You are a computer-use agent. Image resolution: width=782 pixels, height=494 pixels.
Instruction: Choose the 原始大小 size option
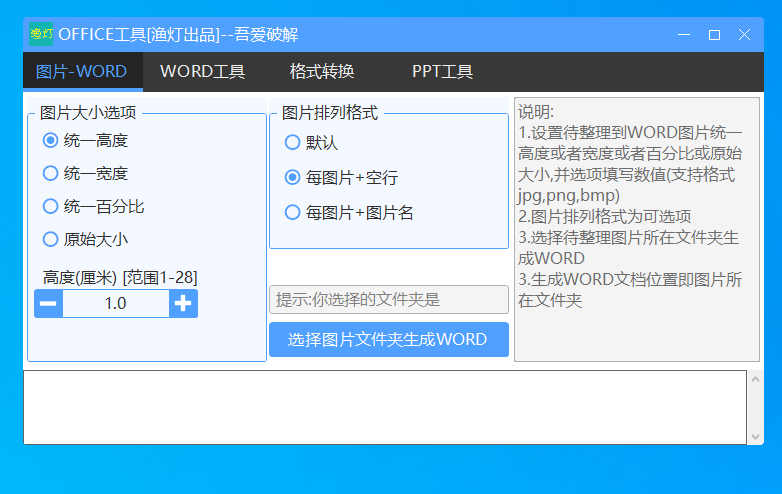pos(85,239)
